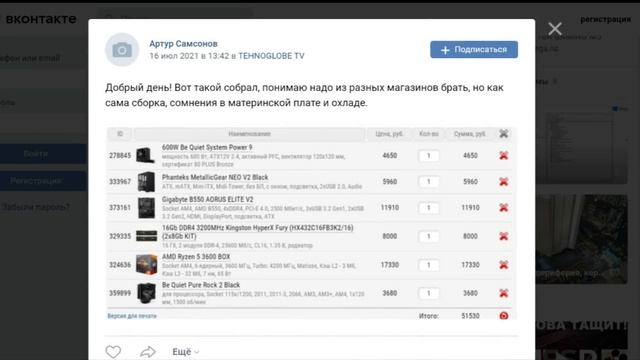
Task: Click Наименование column header
Action: click(249, 134)
